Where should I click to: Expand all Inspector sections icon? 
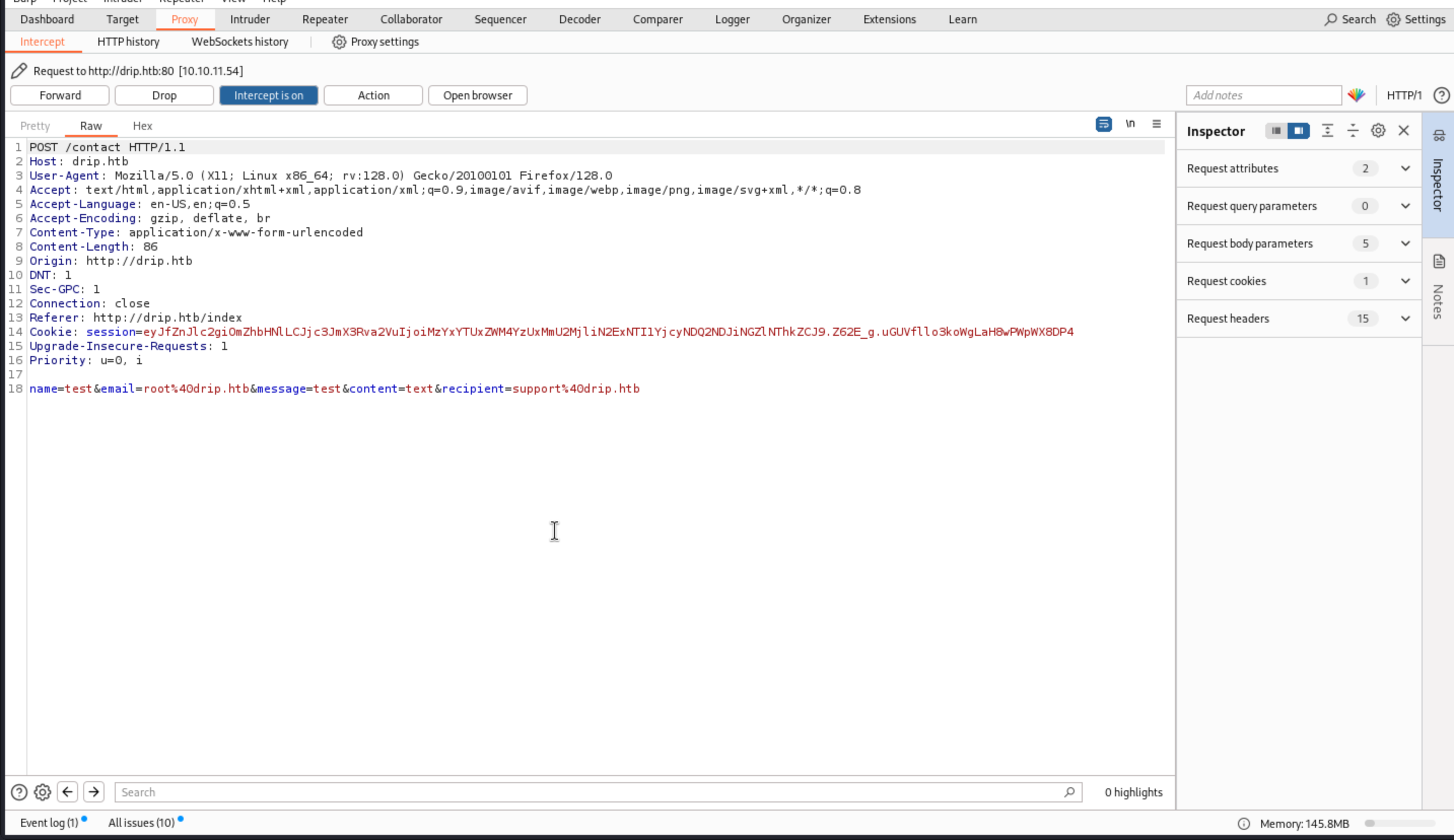[1327, 131]
